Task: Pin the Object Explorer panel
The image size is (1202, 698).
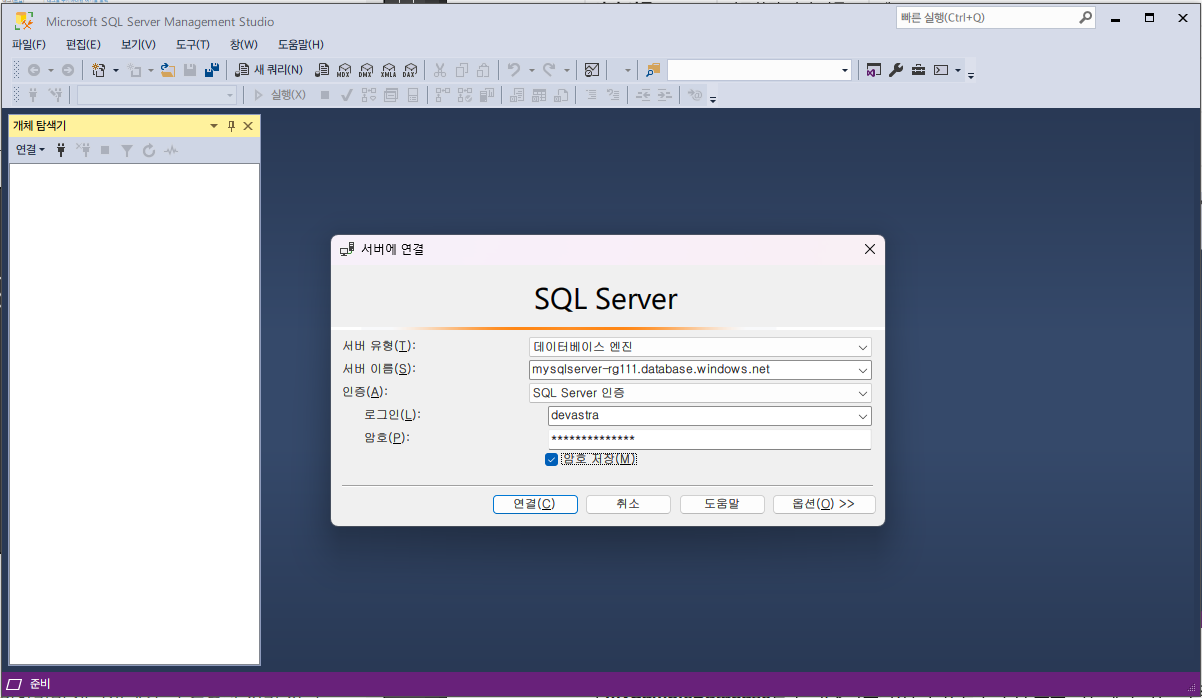Action: tap(231, 126)
